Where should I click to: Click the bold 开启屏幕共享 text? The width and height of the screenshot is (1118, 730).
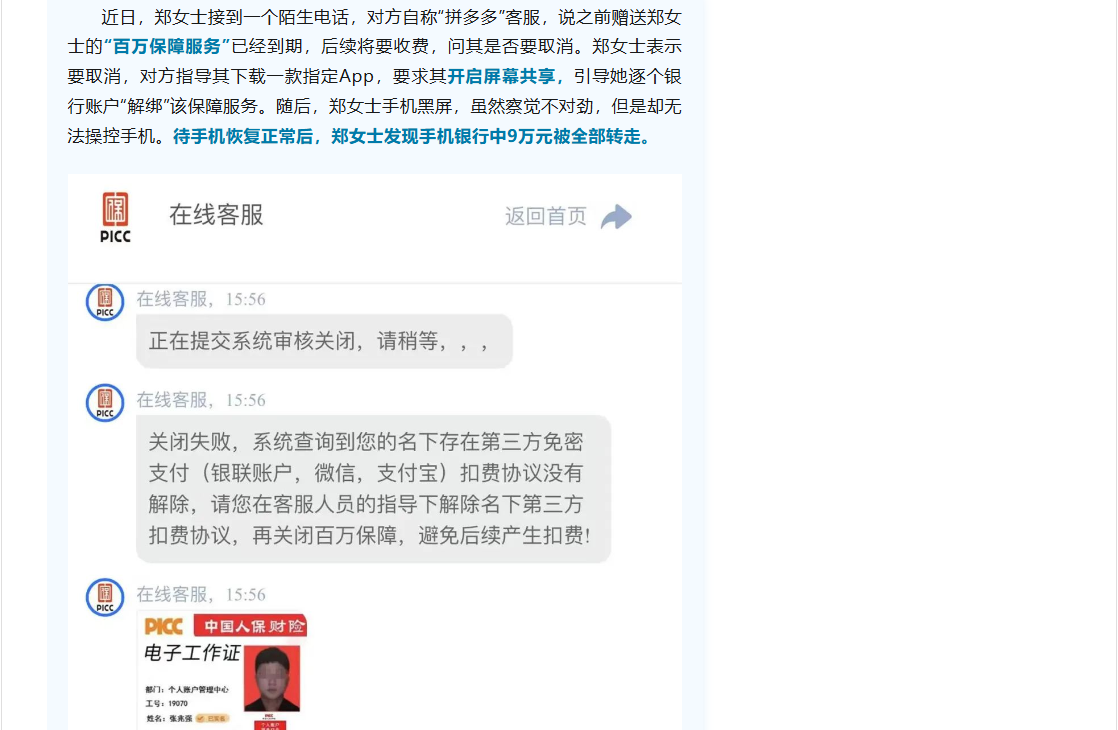tap(501, 76)
